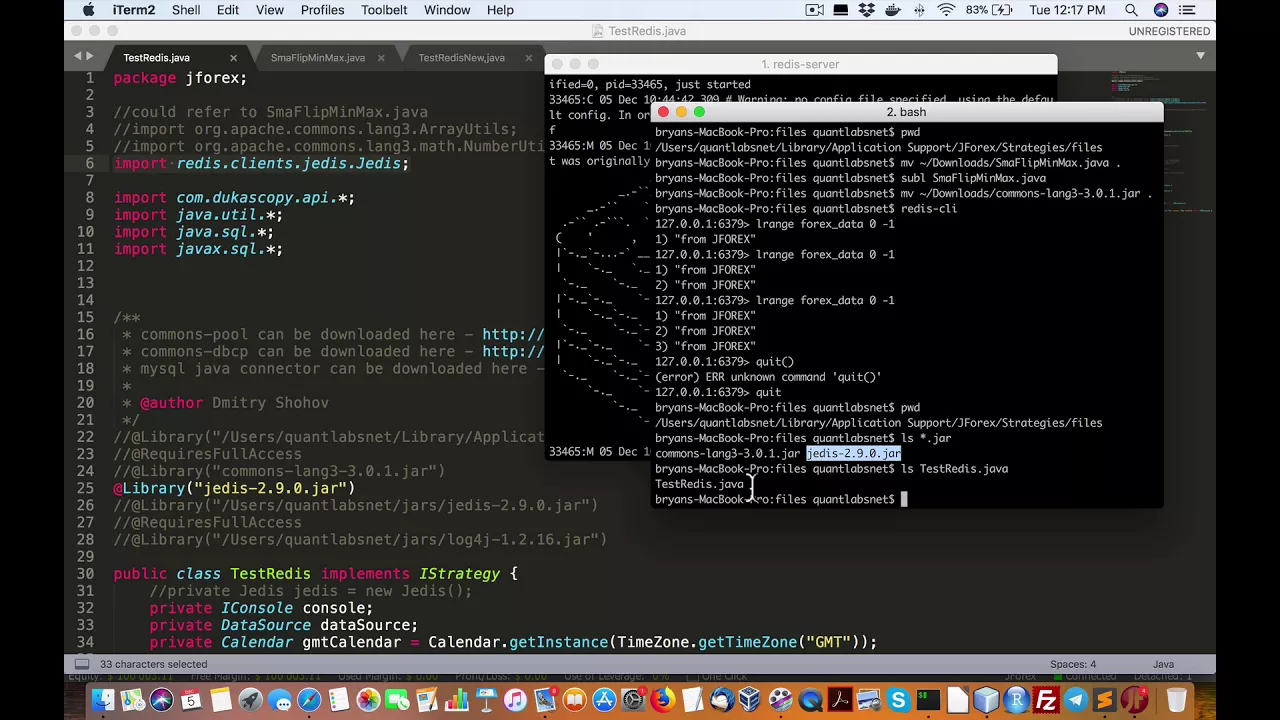
Task: Click the Tue 12:17 PM clock
Action: point(1067,10)
